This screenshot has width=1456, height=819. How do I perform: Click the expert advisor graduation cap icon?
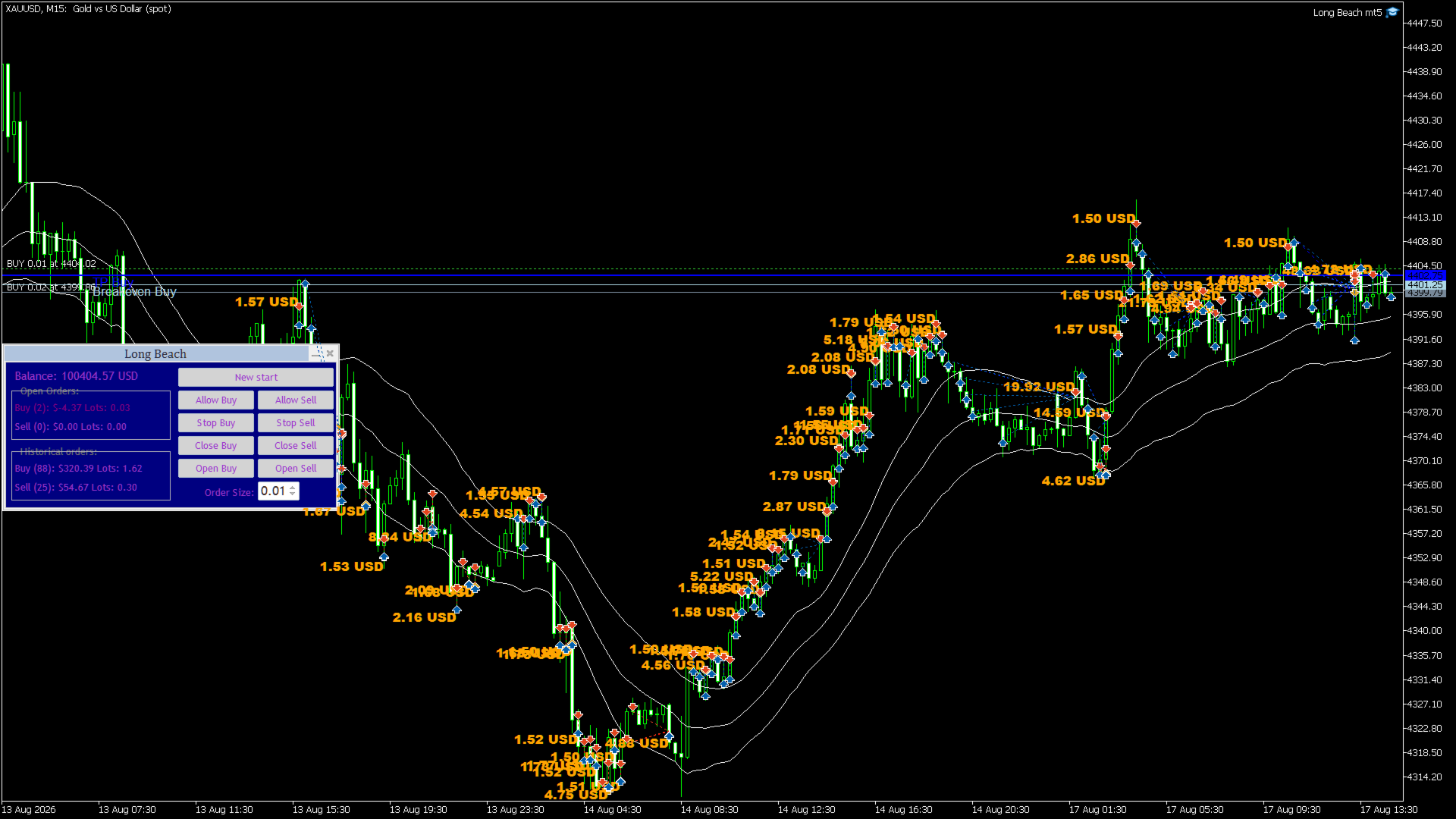(x=1392, y=12)
